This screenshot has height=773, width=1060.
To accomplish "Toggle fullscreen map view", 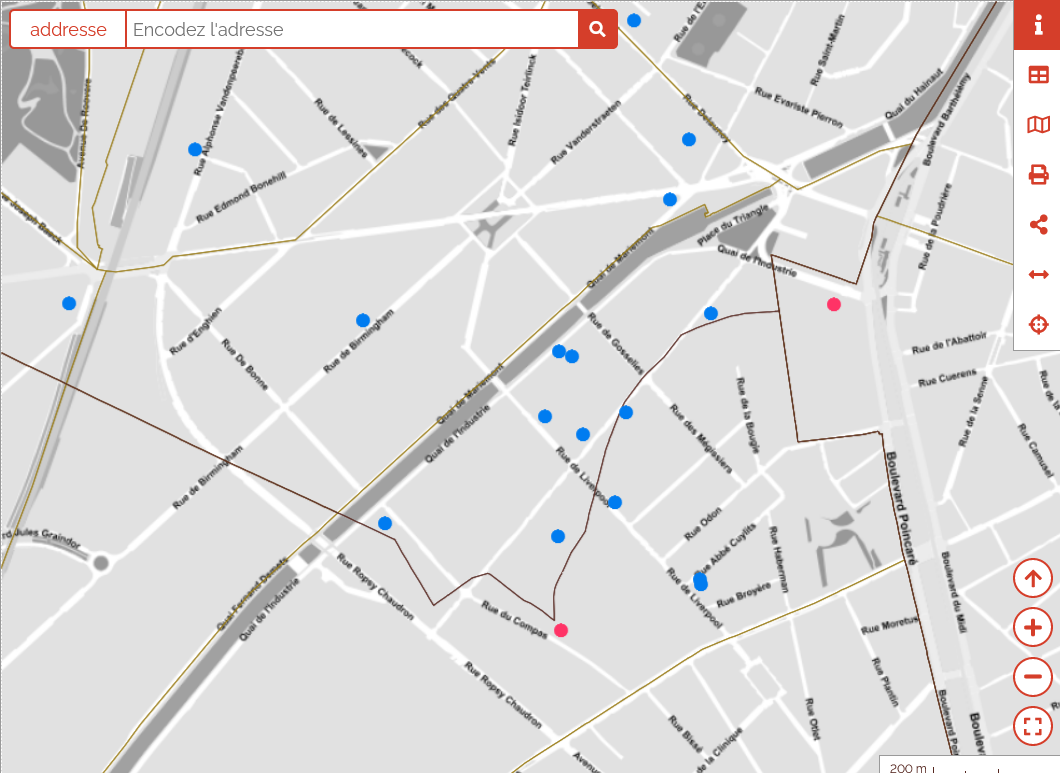I will 1033,726.
